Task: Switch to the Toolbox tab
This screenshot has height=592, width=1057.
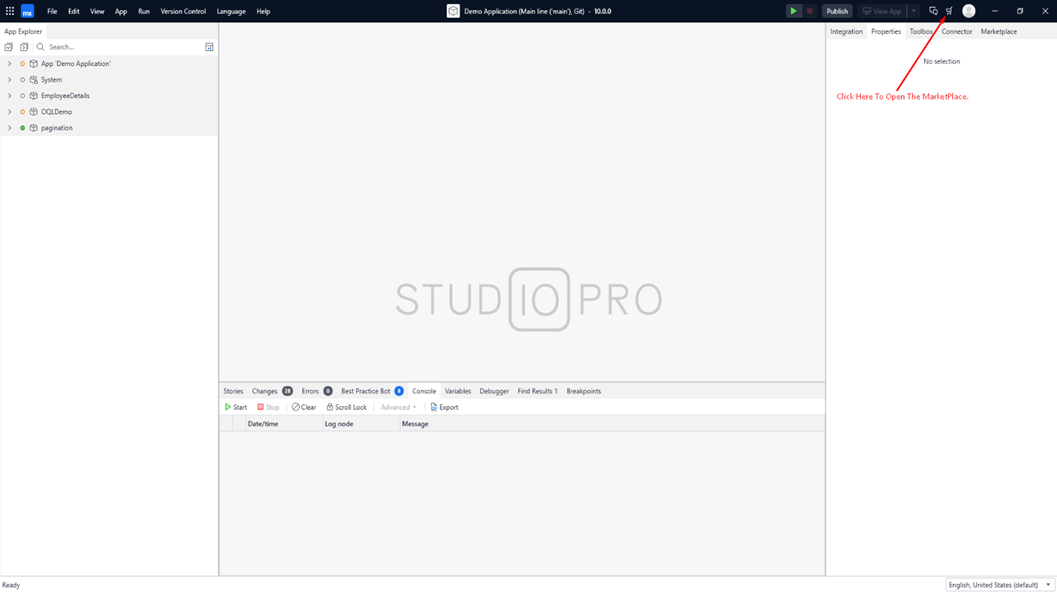Action: pyautogui.click(x=921, y=31)
